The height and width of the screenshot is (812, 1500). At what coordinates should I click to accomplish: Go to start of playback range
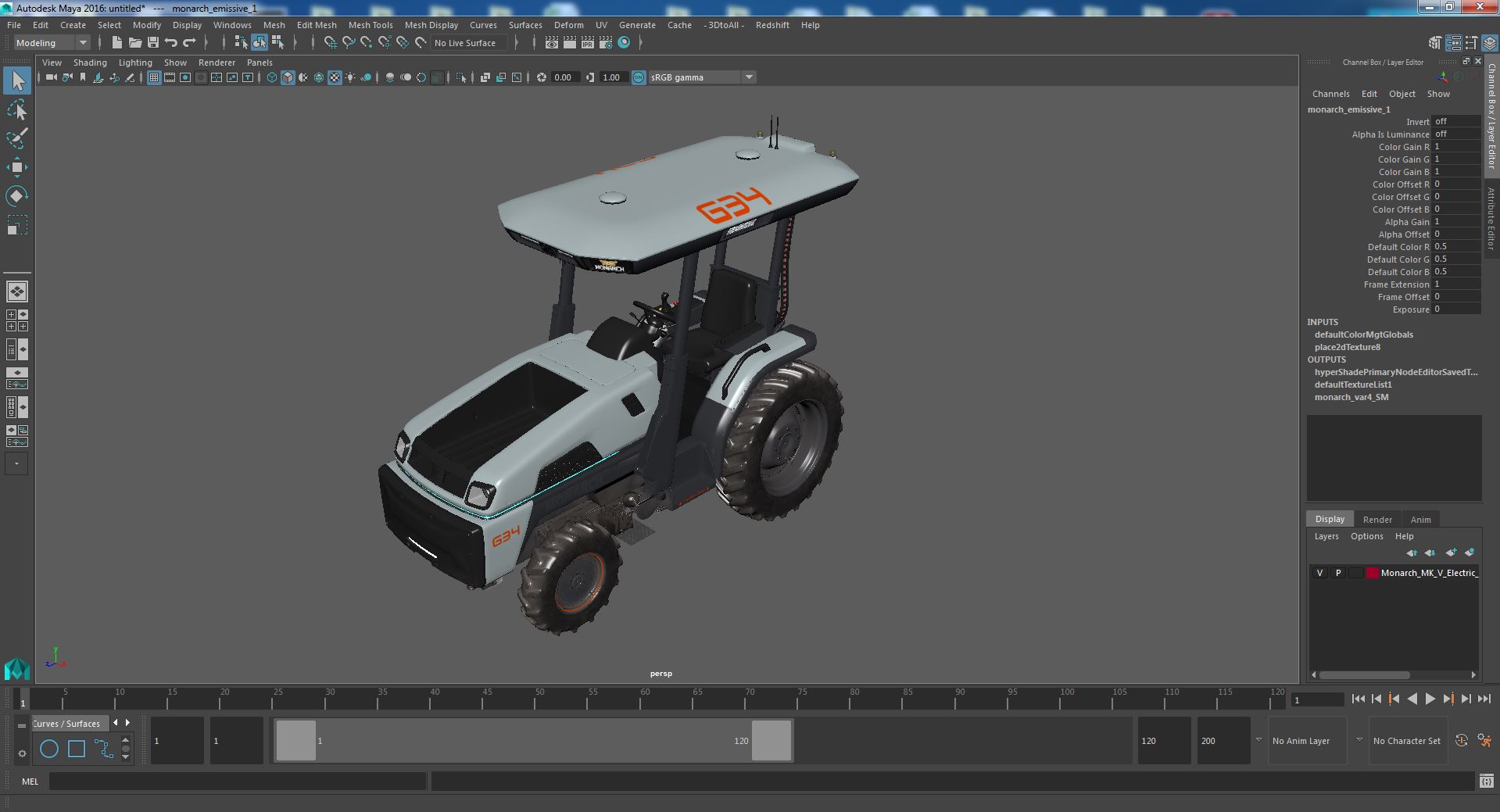pos(1359,699)
